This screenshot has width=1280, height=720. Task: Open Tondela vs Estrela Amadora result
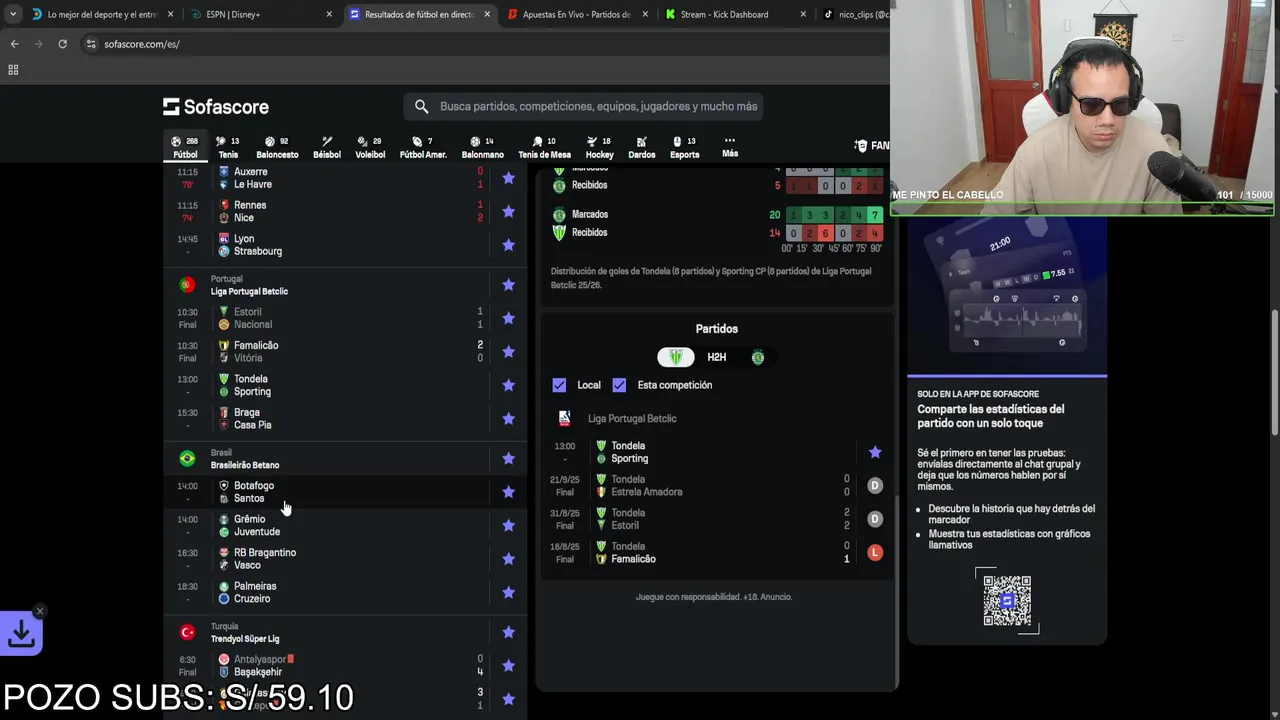click(x=717, y=486)
